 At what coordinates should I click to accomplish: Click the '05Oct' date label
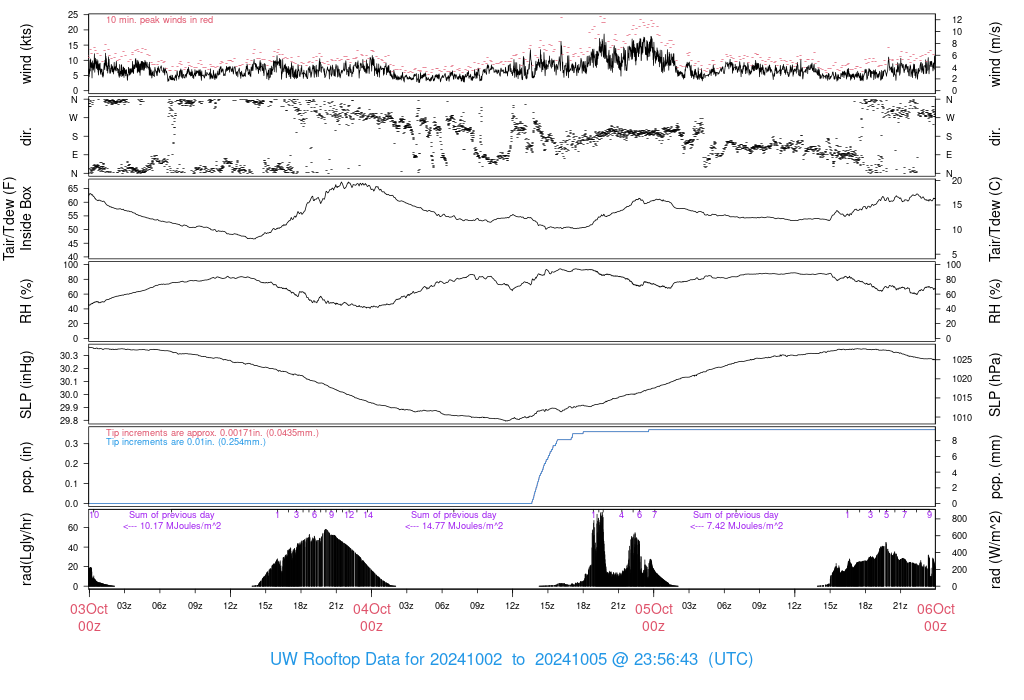tap(654, 609)
